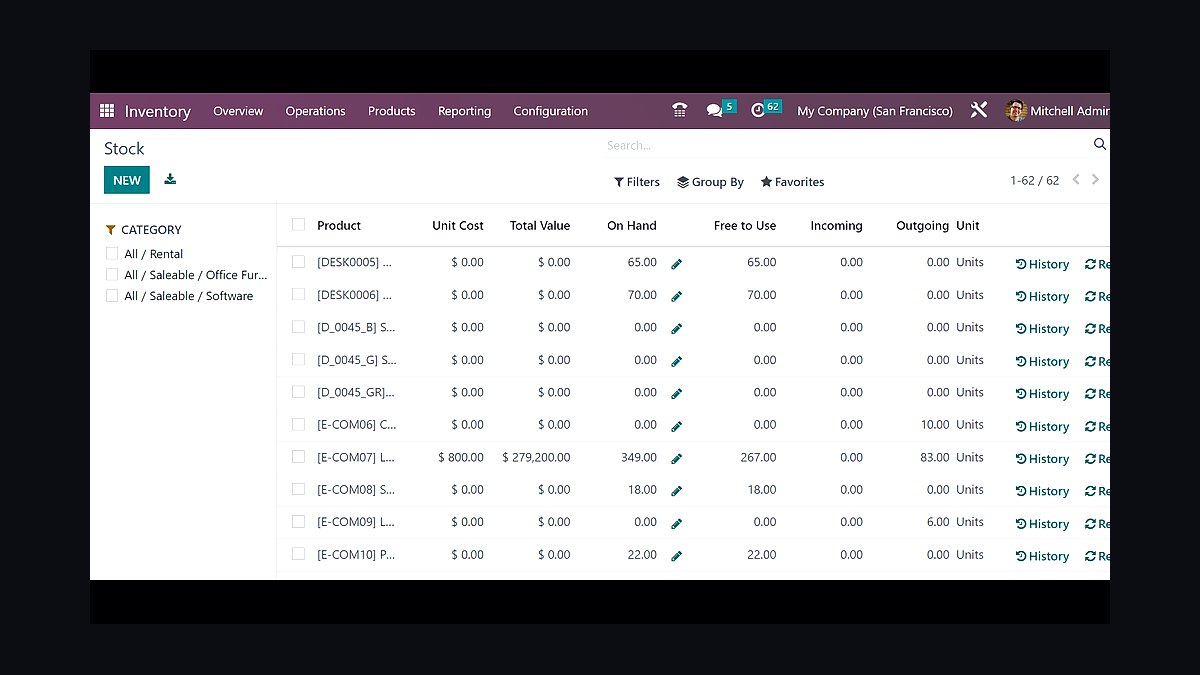
Task: Open History for D_0045_B row
Action: click(1042, 329)
